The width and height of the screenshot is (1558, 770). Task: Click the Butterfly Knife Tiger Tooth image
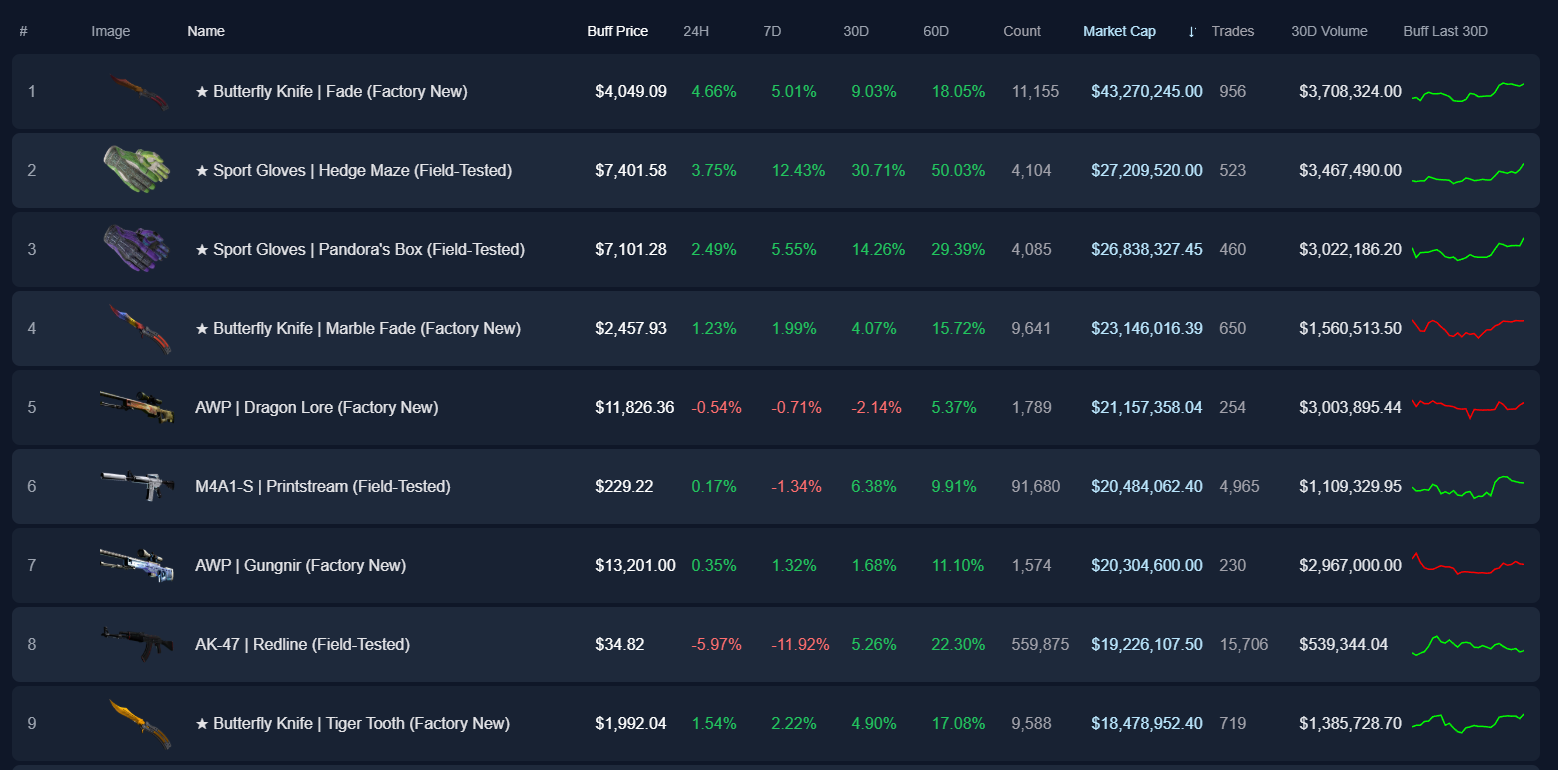[139, 724]
